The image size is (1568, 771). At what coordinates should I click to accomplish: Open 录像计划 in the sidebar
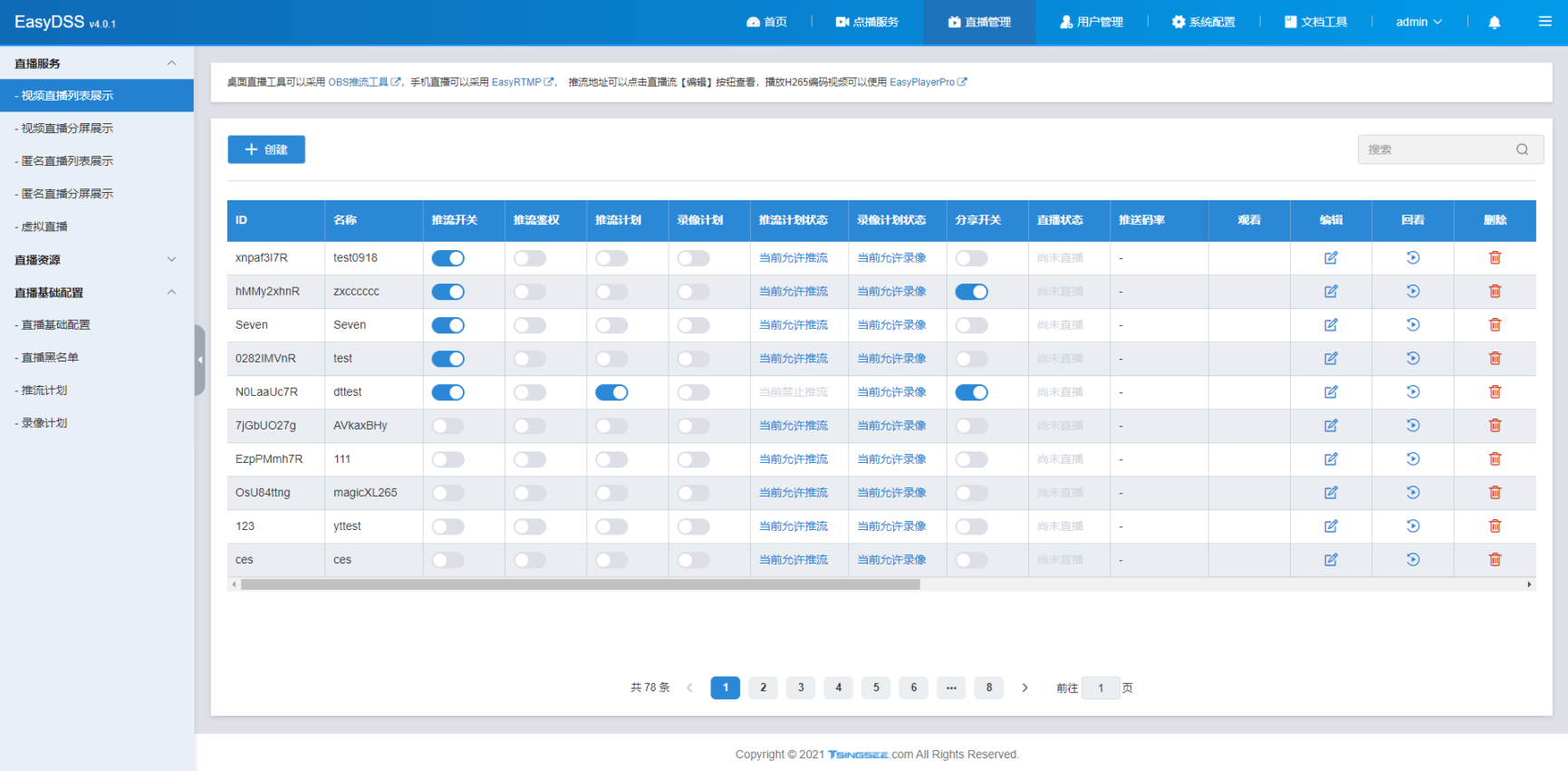point(97,423)
